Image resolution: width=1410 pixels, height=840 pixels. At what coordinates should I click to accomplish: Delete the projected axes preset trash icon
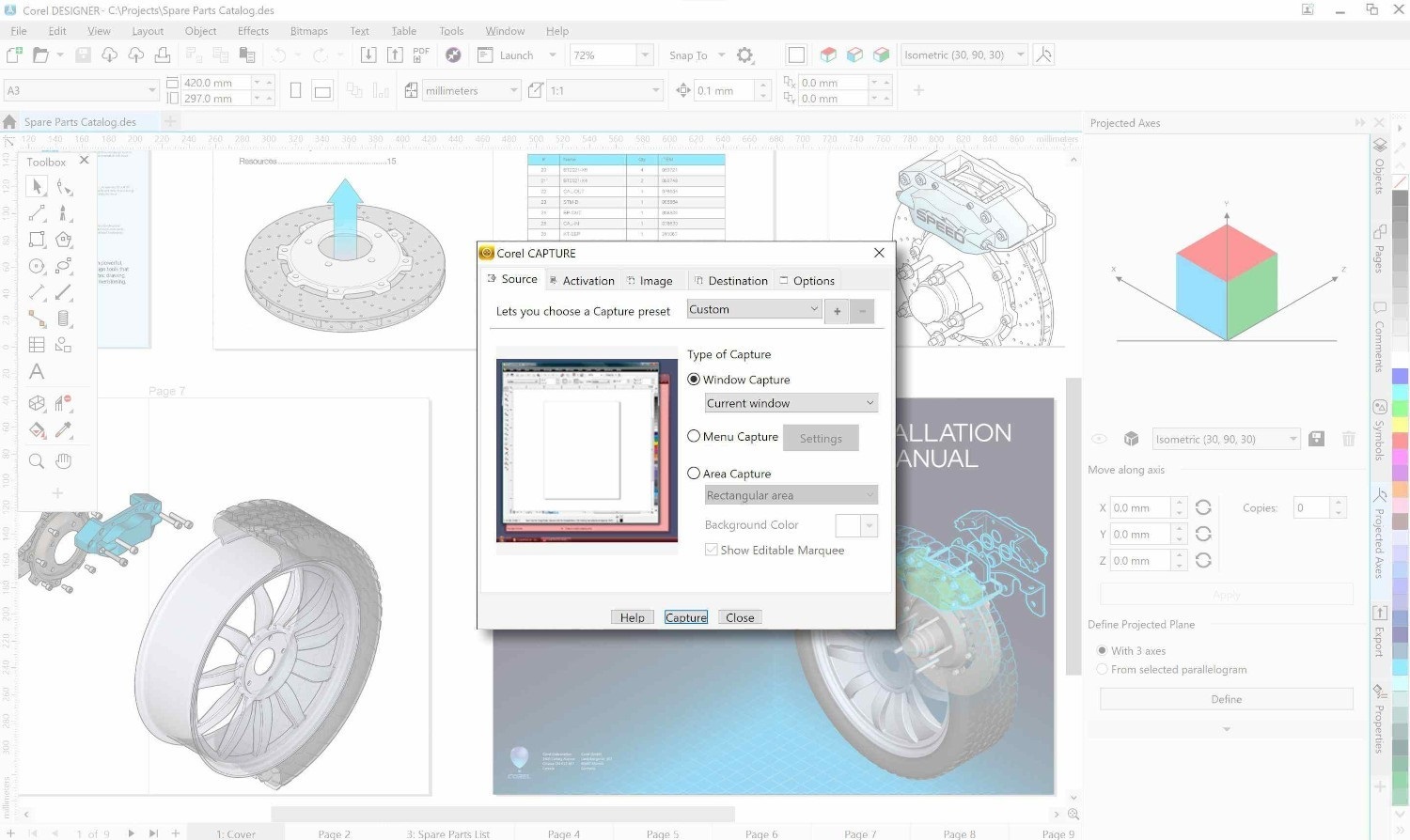click(x=1349, y=439)
